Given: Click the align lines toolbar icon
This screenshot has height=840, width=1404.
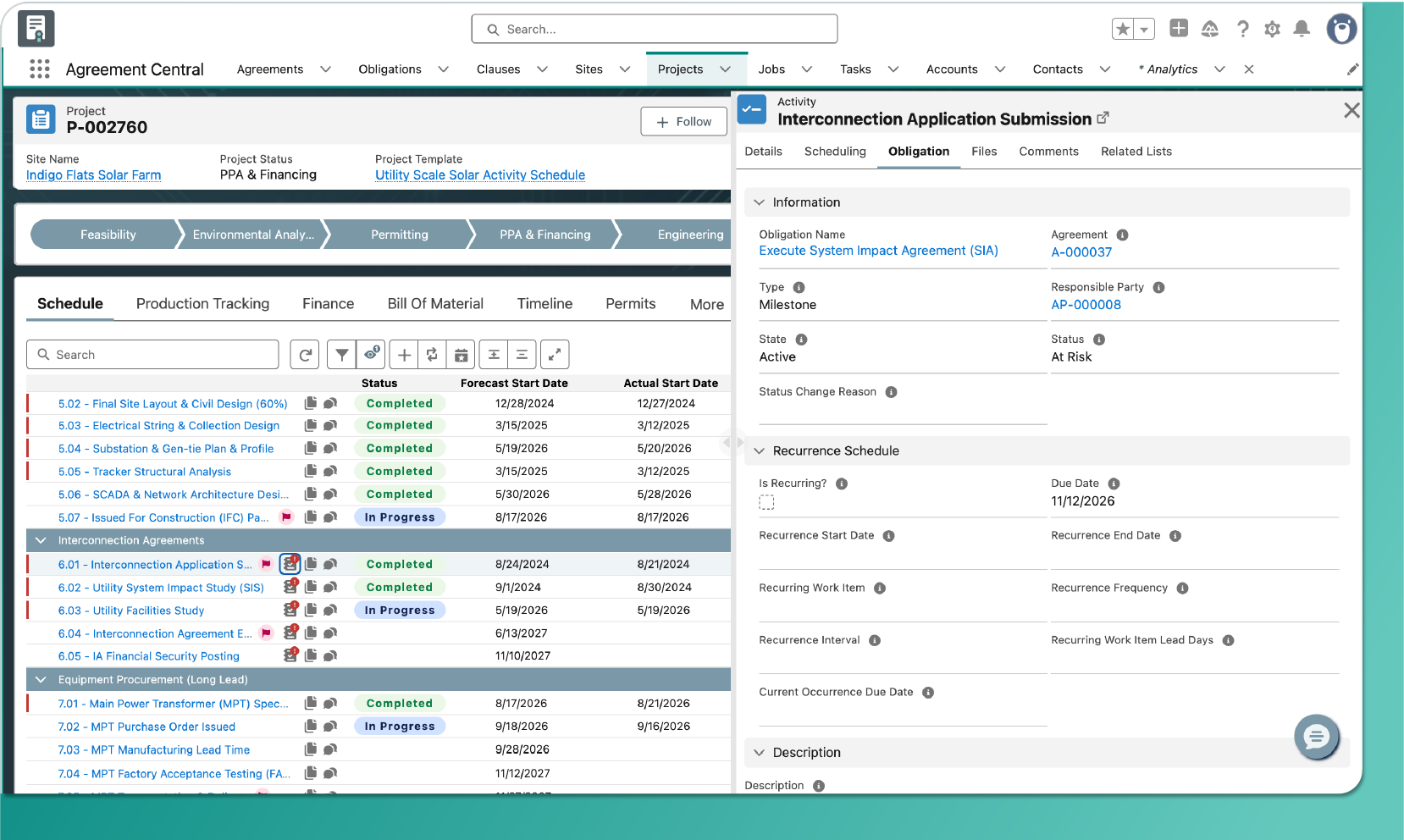Looking at the screenshot, I should 522,355.
